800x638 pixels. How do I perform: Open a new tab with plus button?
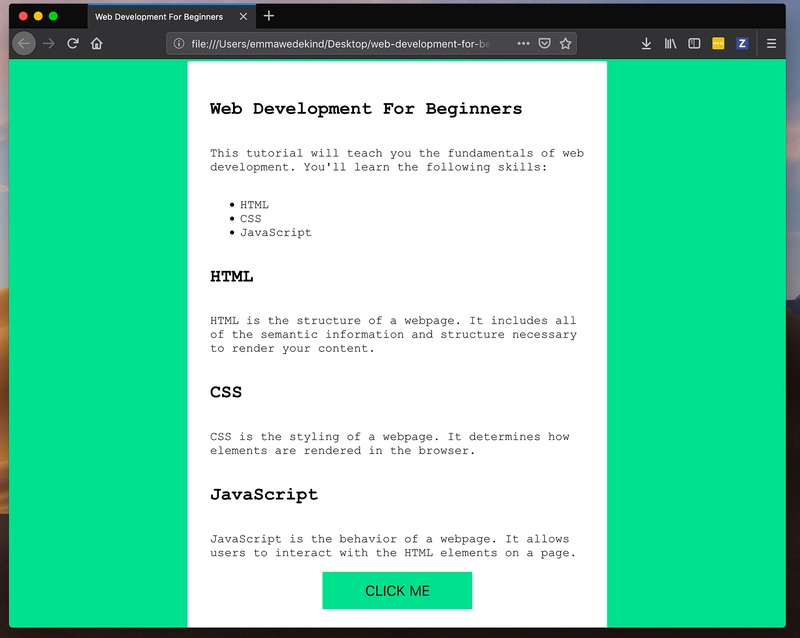coord(269,16)
